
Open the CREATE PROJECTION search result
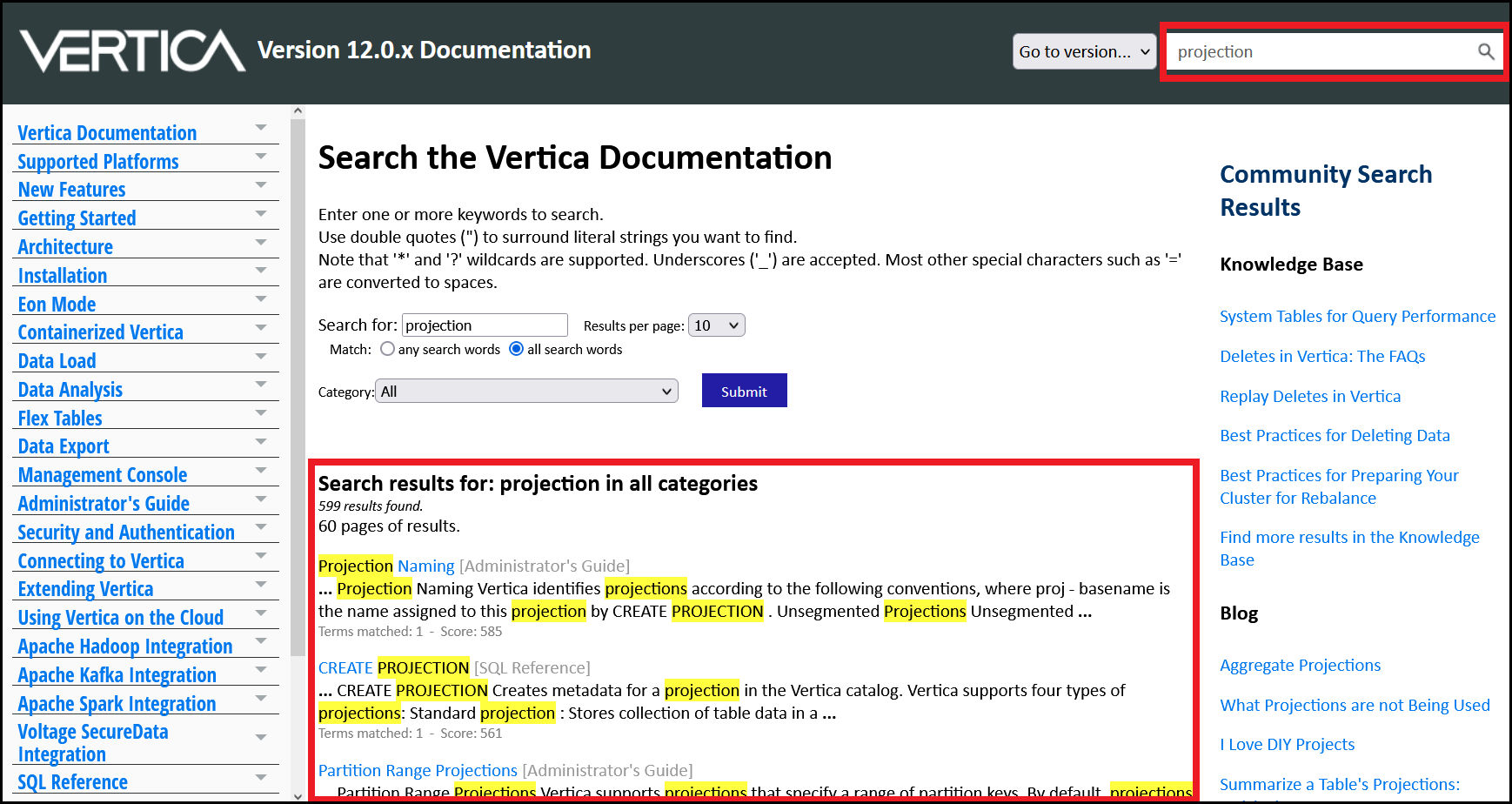[x=393, y=667]
